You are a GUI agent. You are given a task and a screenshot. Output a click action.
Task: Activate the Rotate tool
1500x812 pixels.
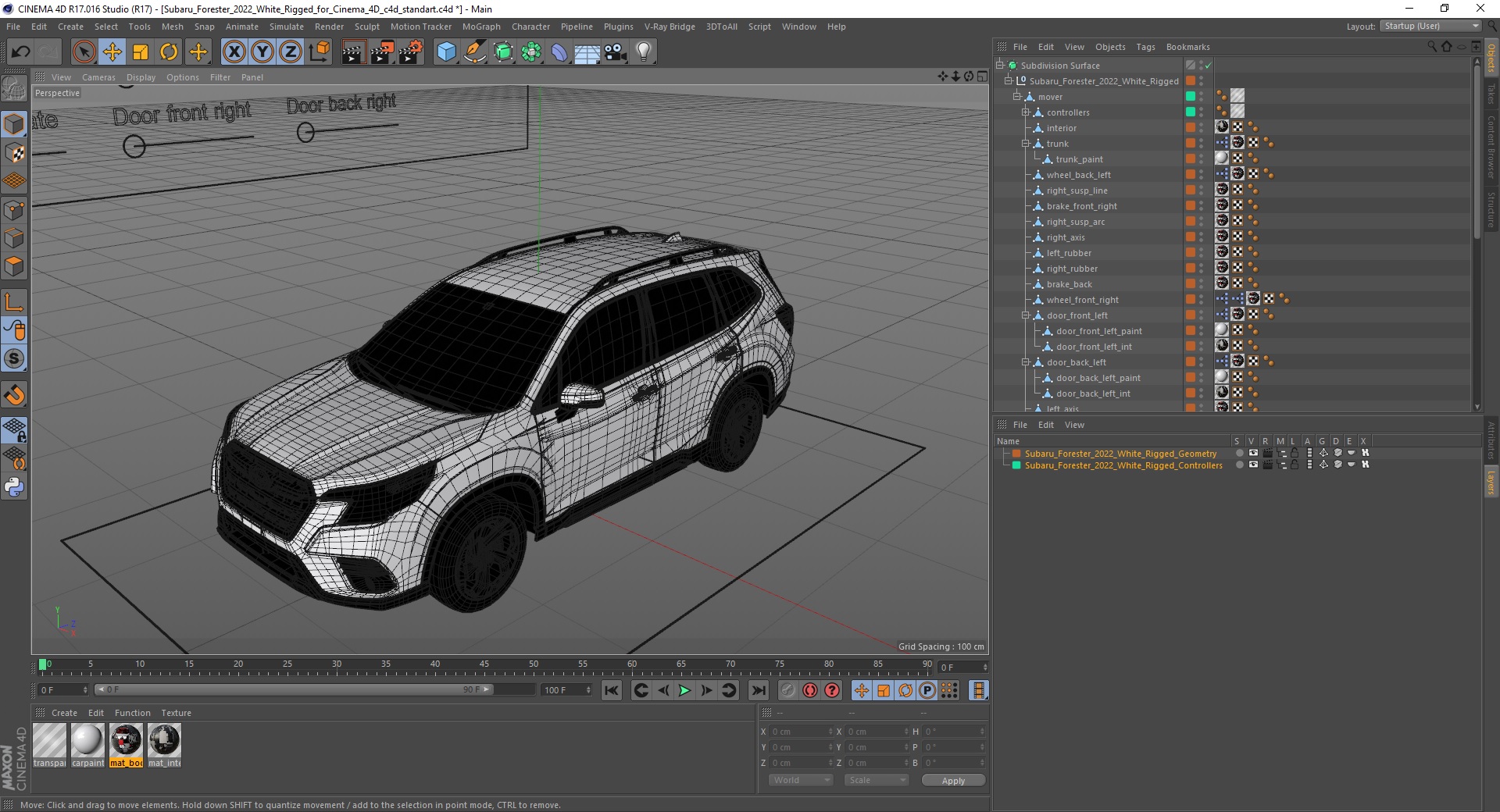click(x=169, y=52)
